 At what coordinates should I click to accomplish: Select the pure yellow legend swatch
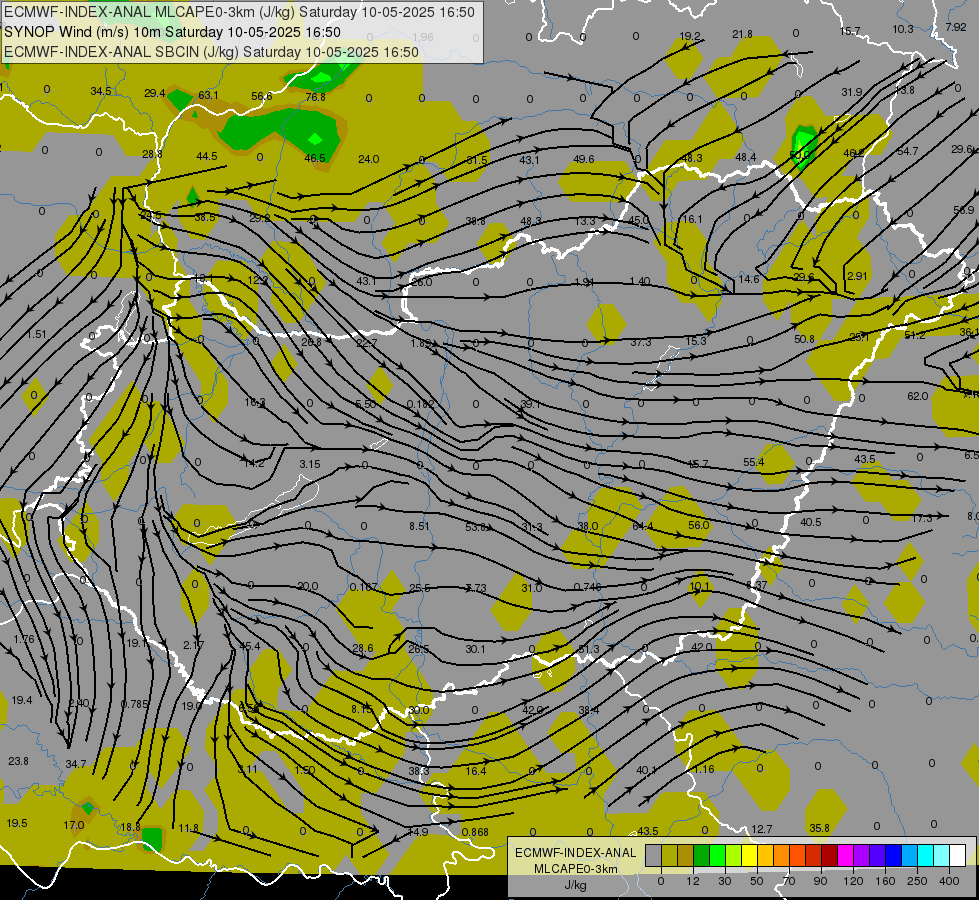pos(750,855)
